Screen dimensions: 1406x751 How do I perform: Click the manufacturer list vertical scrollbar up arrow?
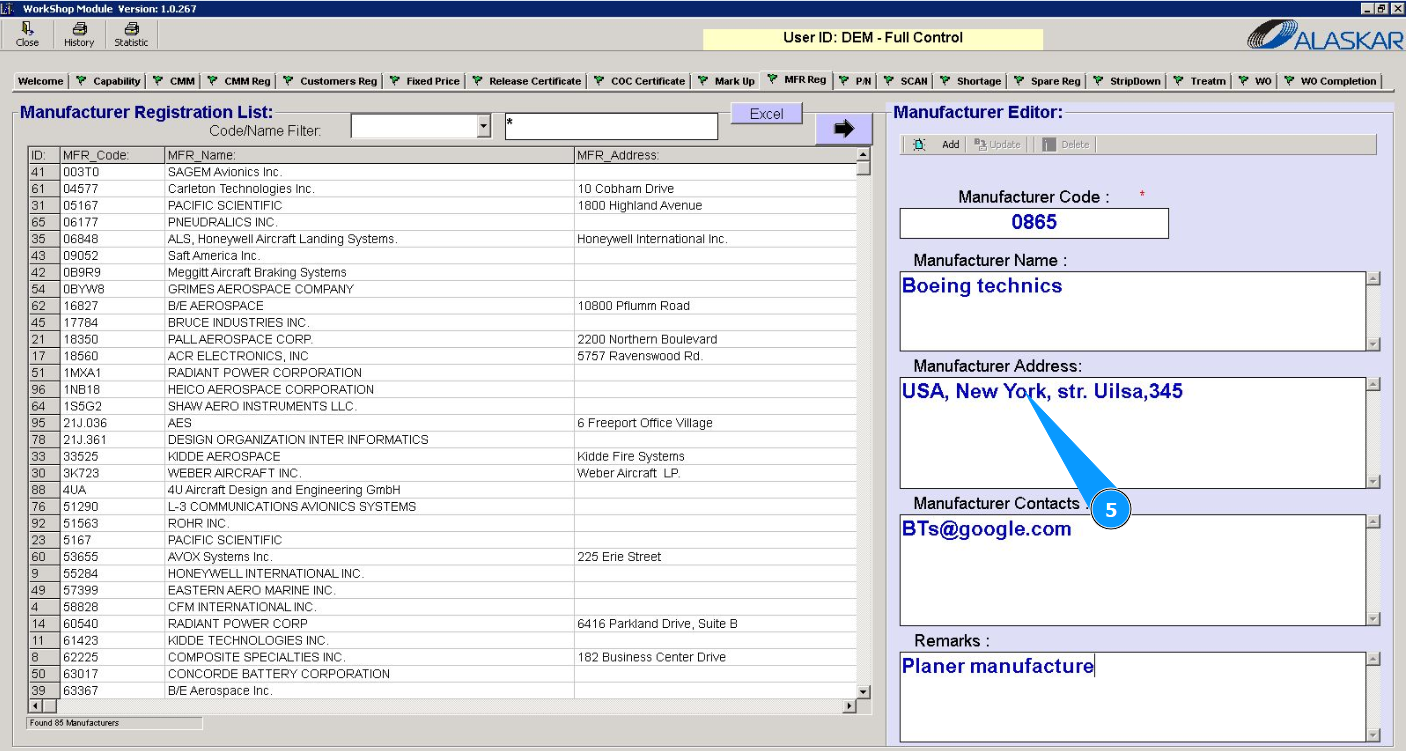pos(864,155)
